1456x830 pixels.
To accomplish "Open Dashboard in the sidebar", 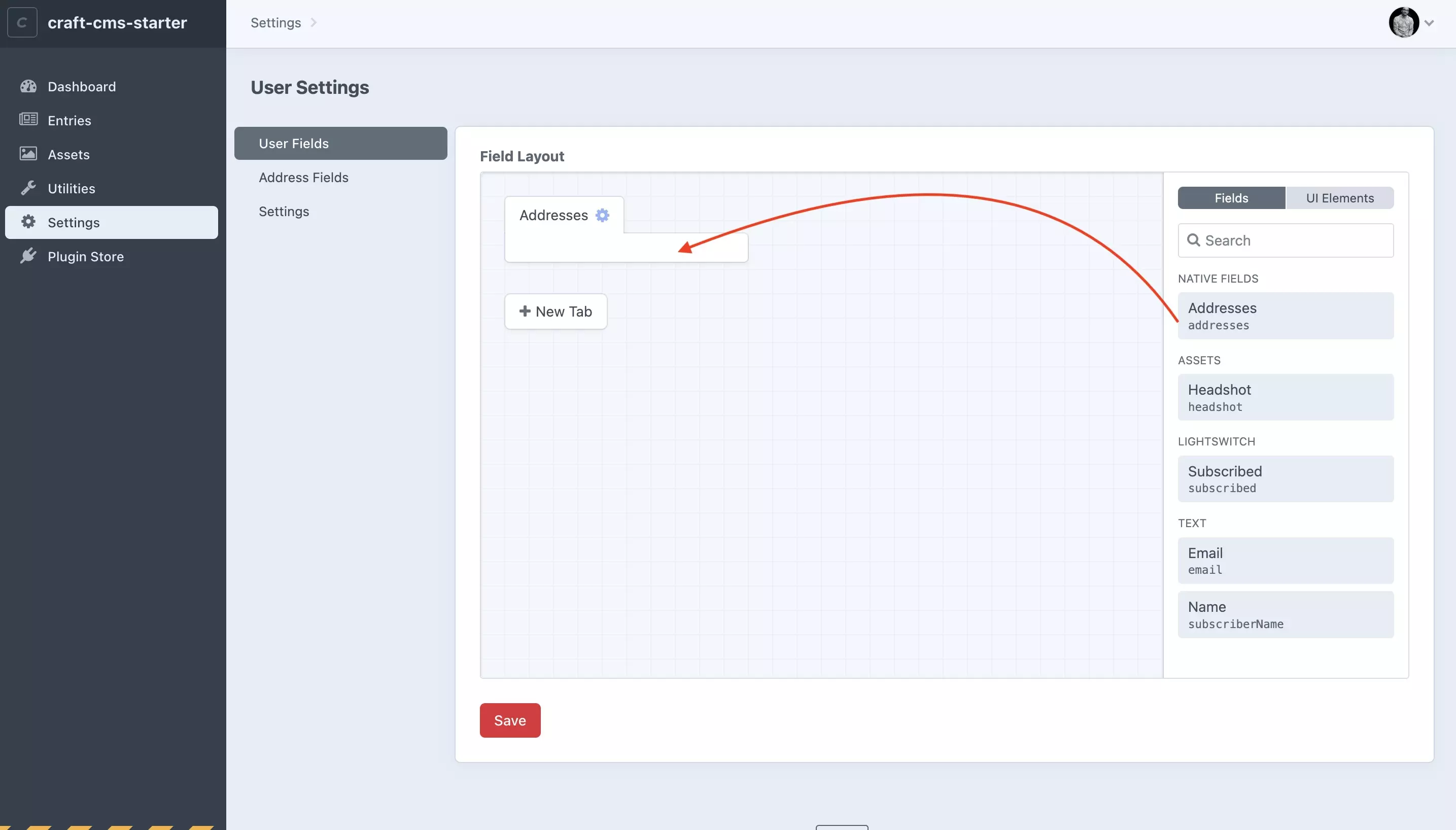I will coord(112,86).
